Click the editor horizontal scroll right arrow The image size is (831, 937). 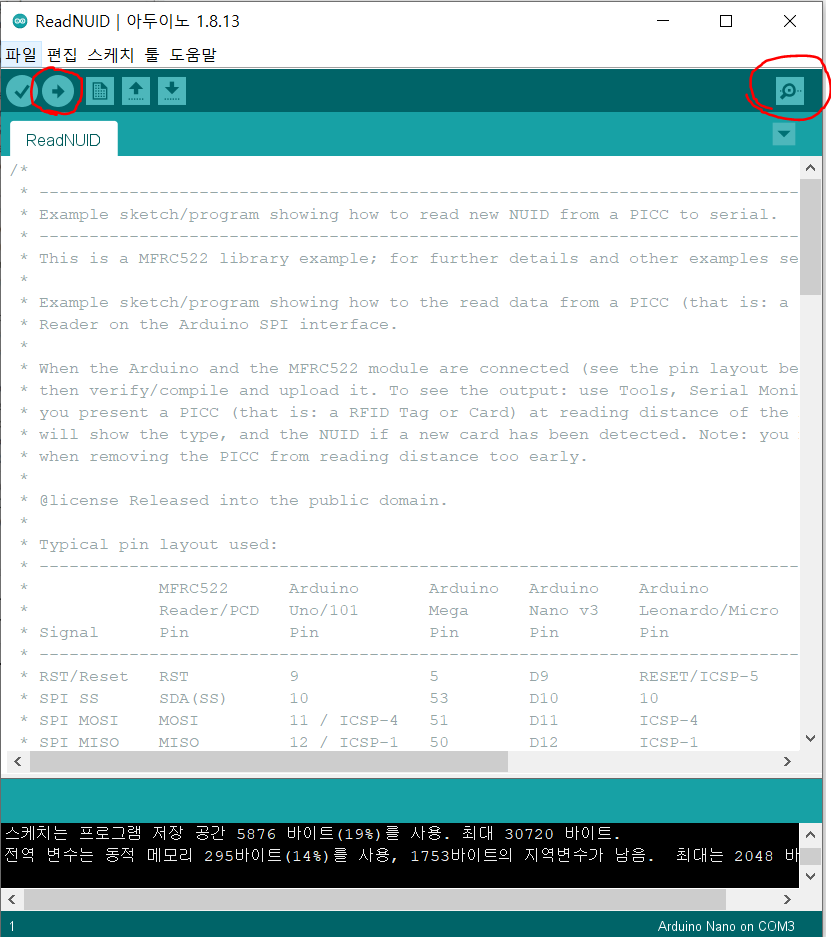click(787, 761)
